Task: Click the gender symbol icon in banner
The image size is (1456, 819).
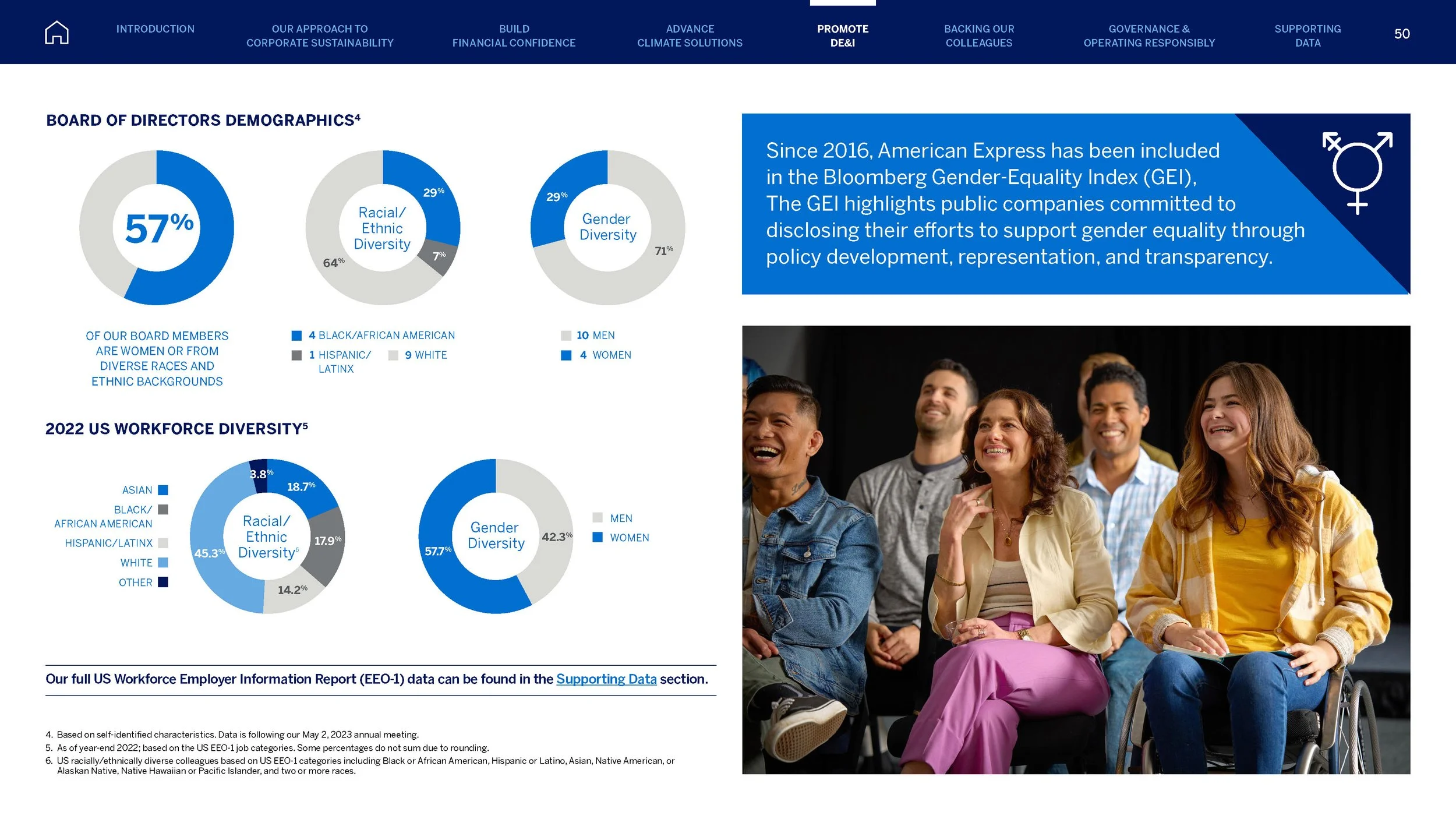Action: click(x=1357, y=173)
